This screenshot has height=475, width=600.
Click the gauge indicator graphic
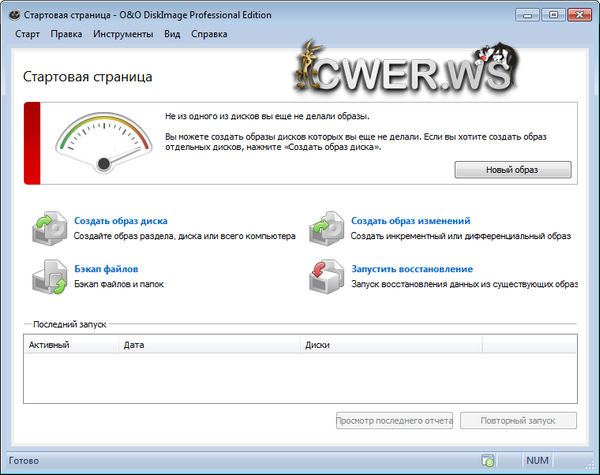pos(104,142)
